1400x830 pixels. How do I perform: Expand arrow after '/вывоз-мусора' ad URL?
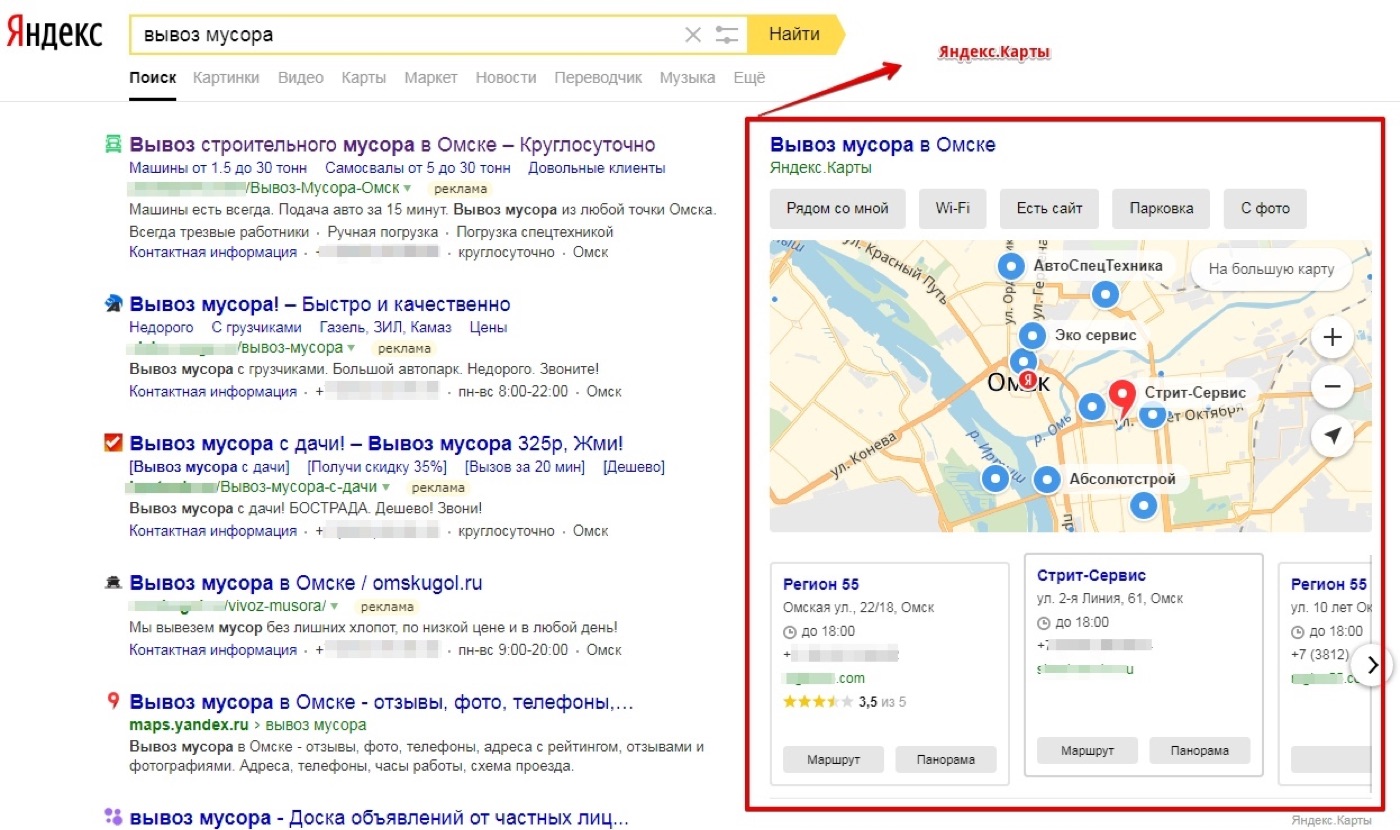coord(351,348)
